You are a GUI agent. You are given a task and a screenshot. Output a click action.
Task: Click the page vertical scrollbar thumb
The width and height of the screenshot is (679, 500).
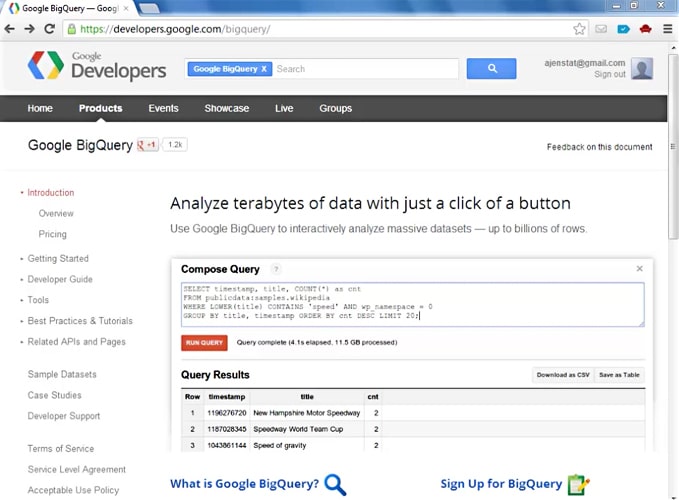(x=673, y=145)
